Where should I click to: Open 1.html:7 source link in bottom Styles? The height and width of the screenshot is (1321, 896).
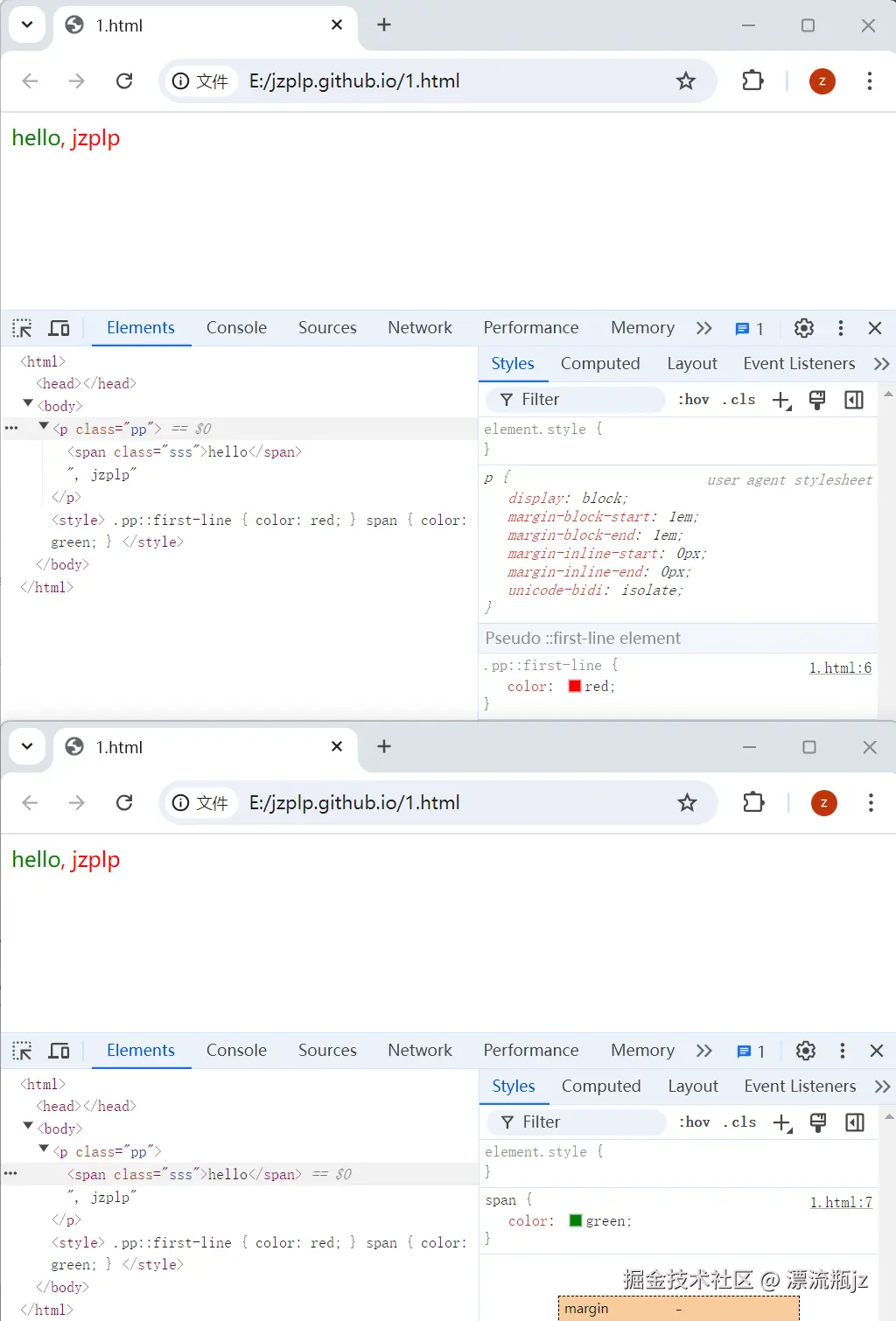click(841, 1203)
